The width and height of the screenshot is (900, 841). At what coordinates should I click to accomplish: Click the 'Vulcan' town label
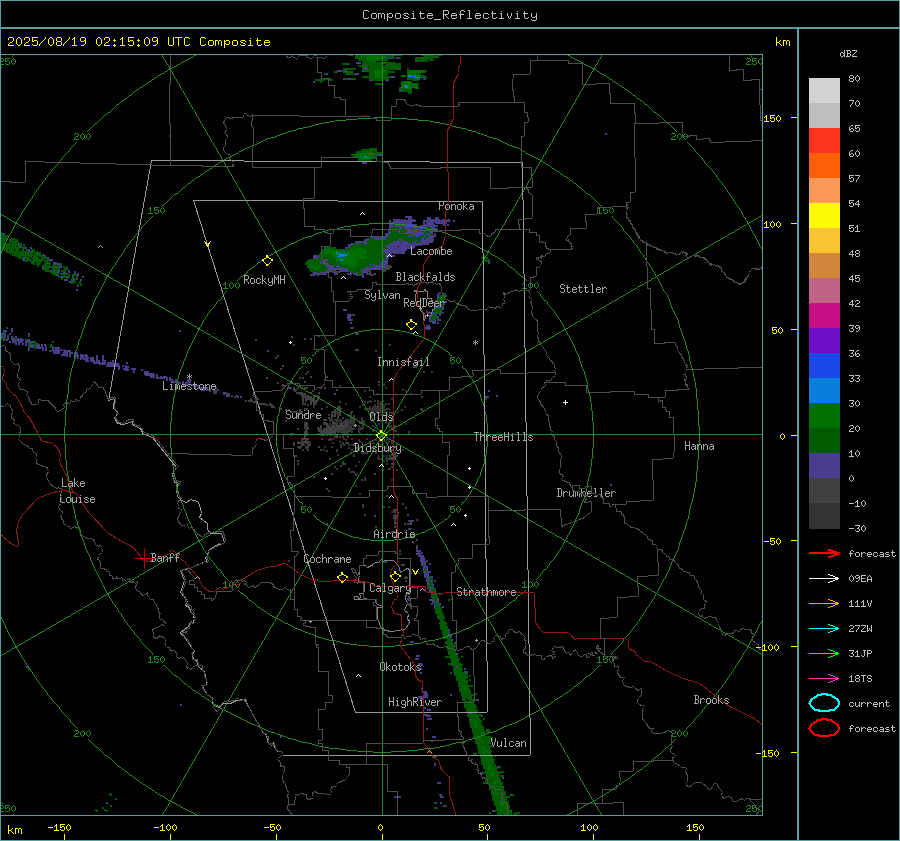pos(509,743)
